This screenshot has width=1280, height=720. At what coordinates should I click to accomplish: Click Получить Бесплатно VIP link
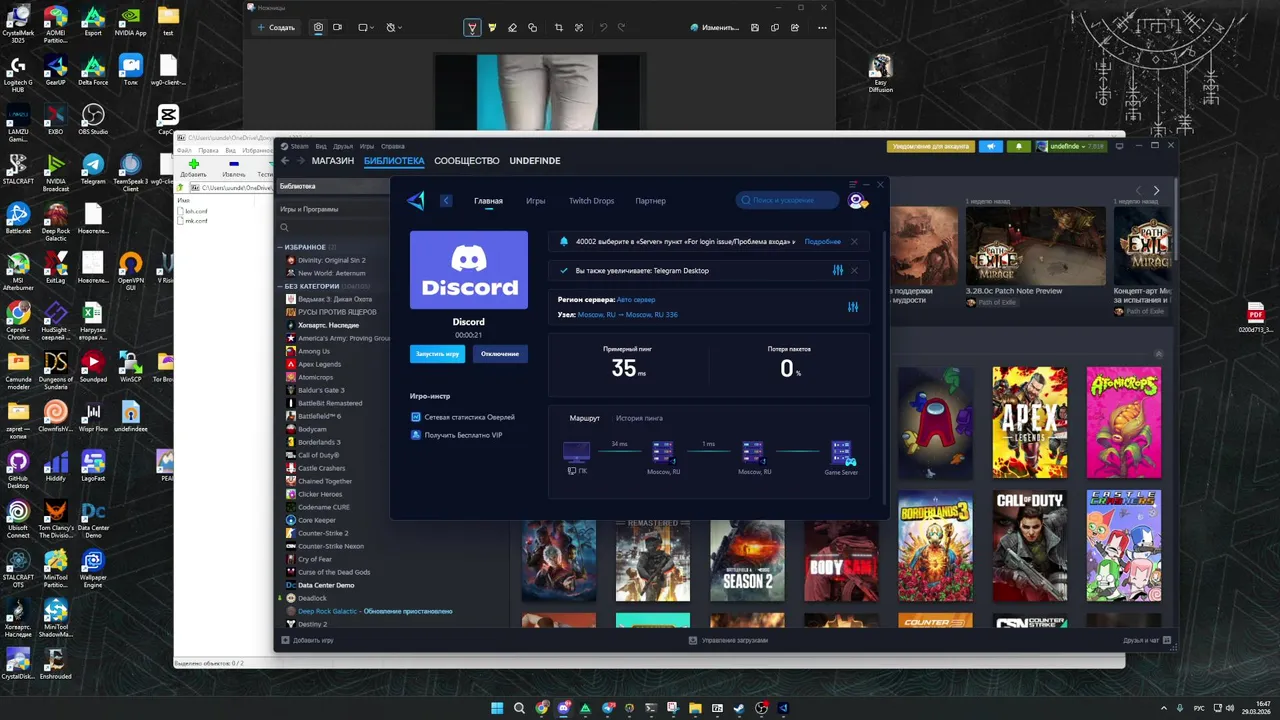click(457, 435)
